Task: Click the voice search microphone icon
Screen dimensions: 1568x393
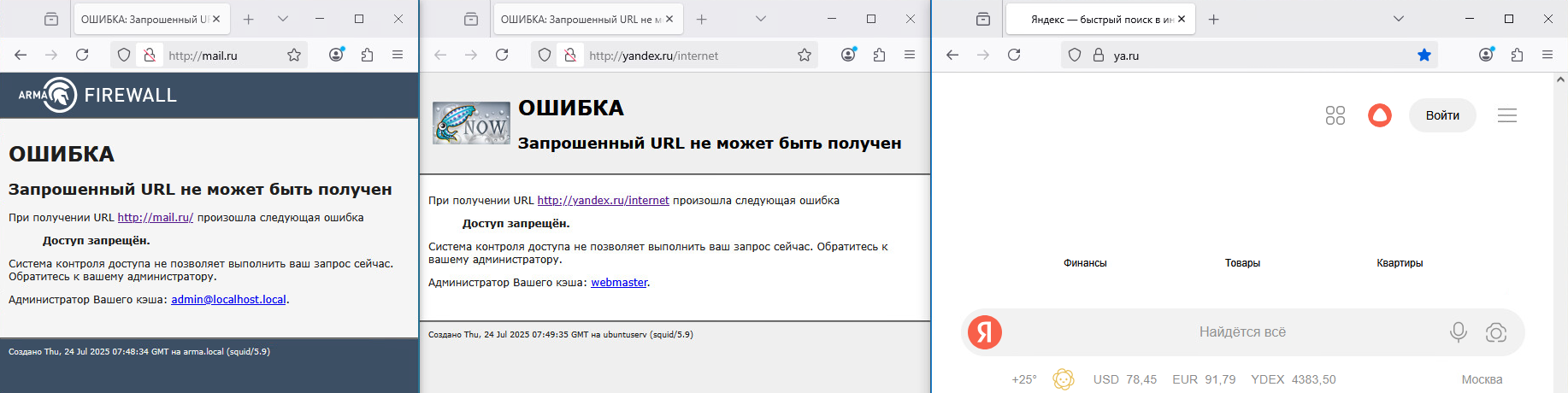Action: [x=1458, y=332]
